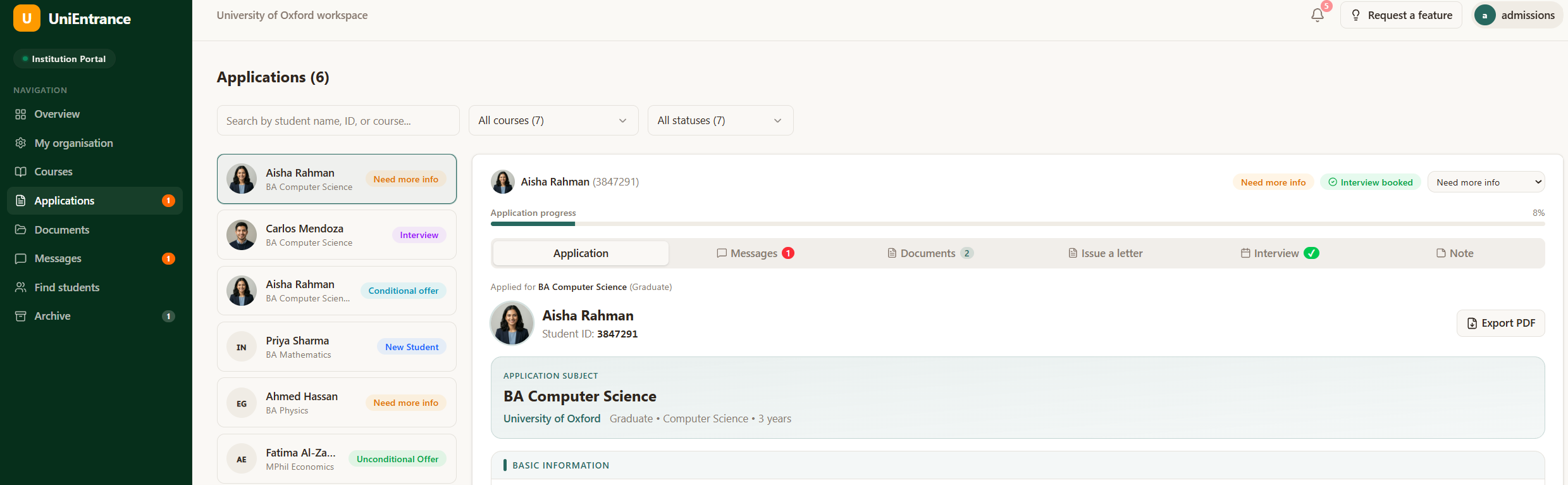This screenshot has height=485, width=1568.
Task: Click the My organisation gear icon
Action: 21,143
